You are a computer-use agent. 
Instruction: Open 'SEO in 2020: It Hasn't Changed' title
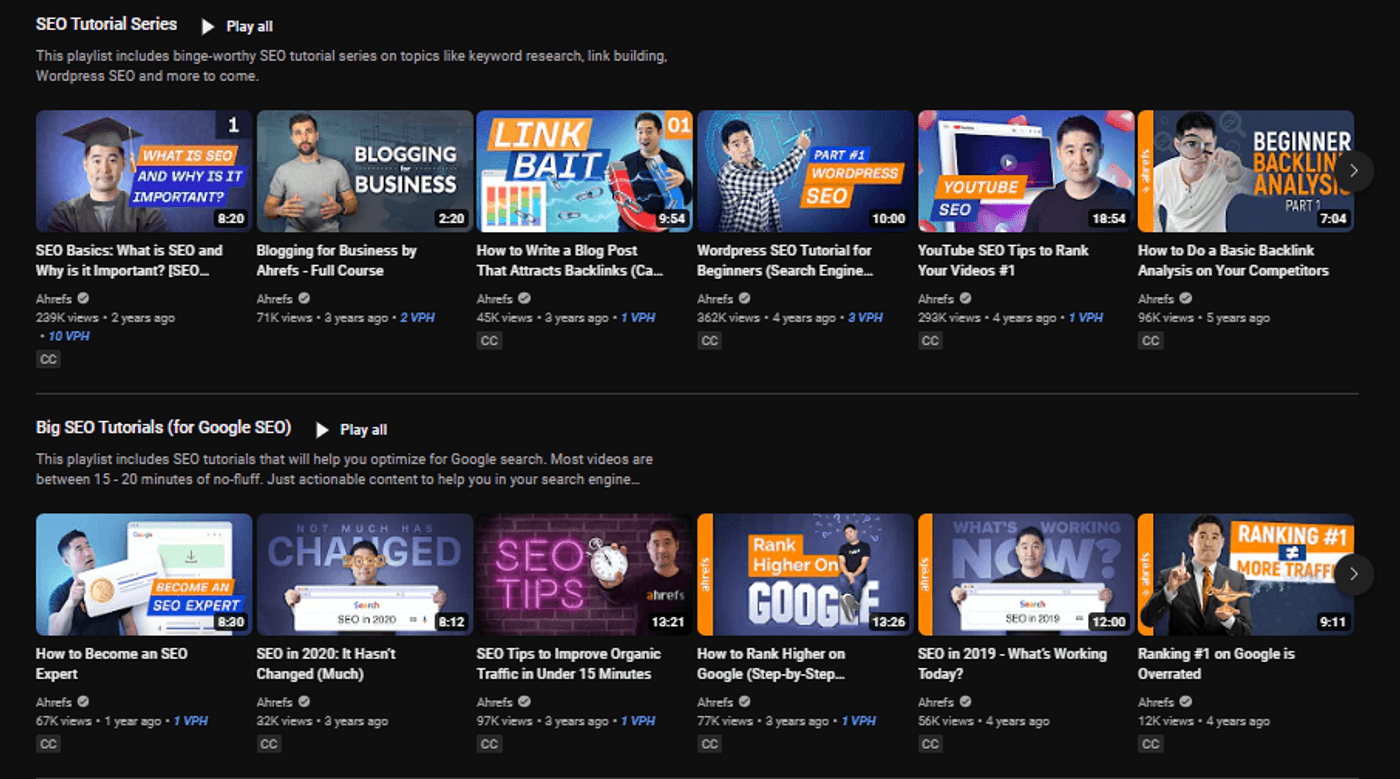[326, 663]
